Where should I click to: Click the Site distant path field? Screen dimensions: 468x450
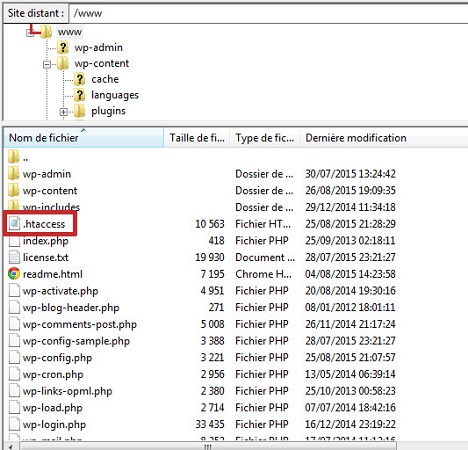(x=268, y=13)
